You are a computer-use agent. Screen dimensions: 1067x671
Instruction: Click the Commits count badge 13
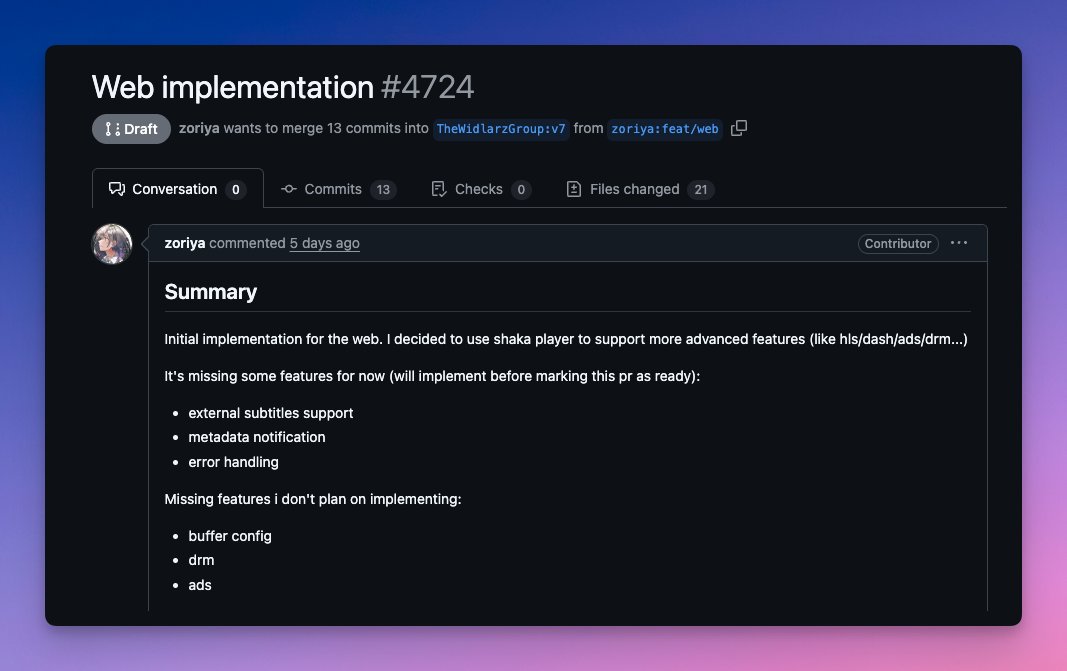[x=383, y=190]
